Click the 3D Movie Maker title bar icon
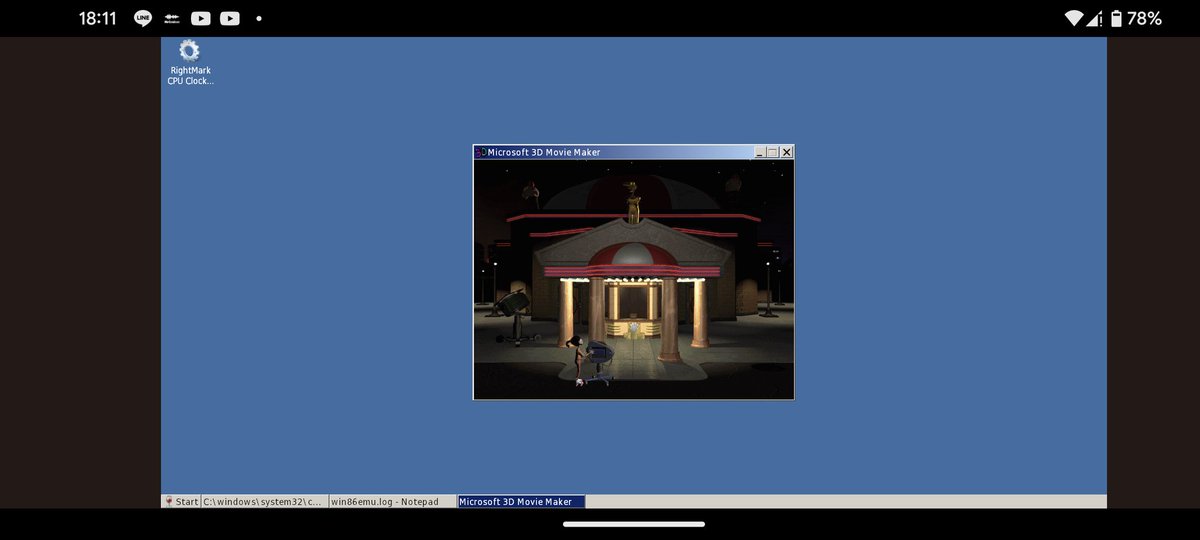 481,152
